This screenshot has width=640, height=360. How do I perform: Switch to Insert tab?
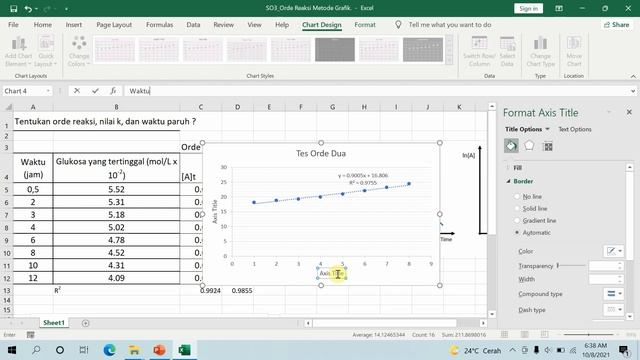pyautogui.click(x=73, y=24)
